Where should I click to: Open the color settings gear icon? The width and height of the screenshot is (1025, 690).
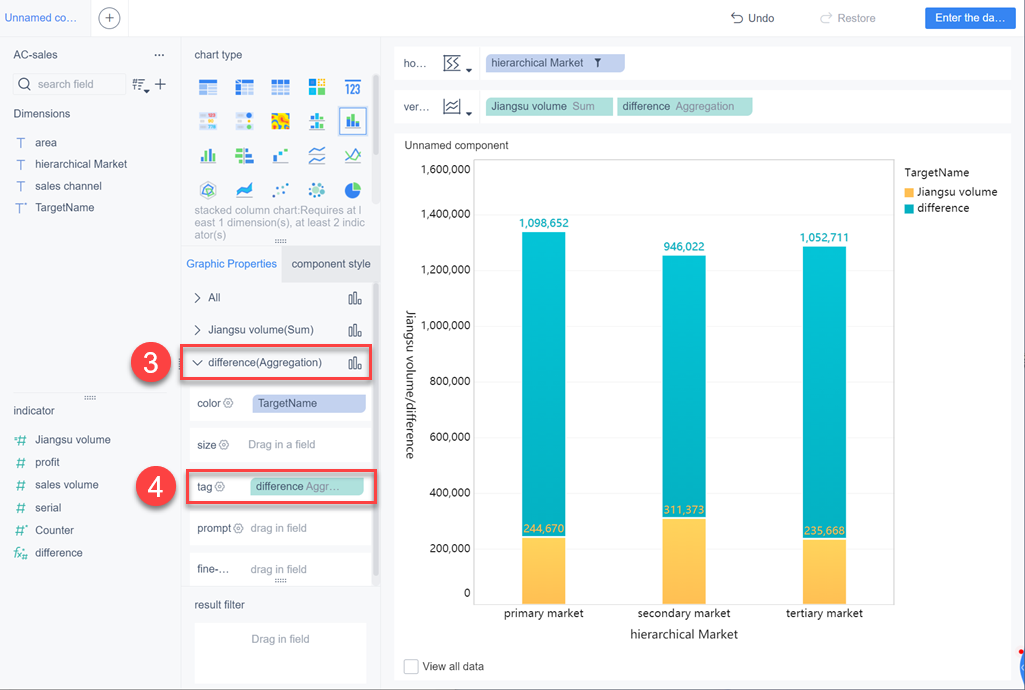[x=228, y=403]
